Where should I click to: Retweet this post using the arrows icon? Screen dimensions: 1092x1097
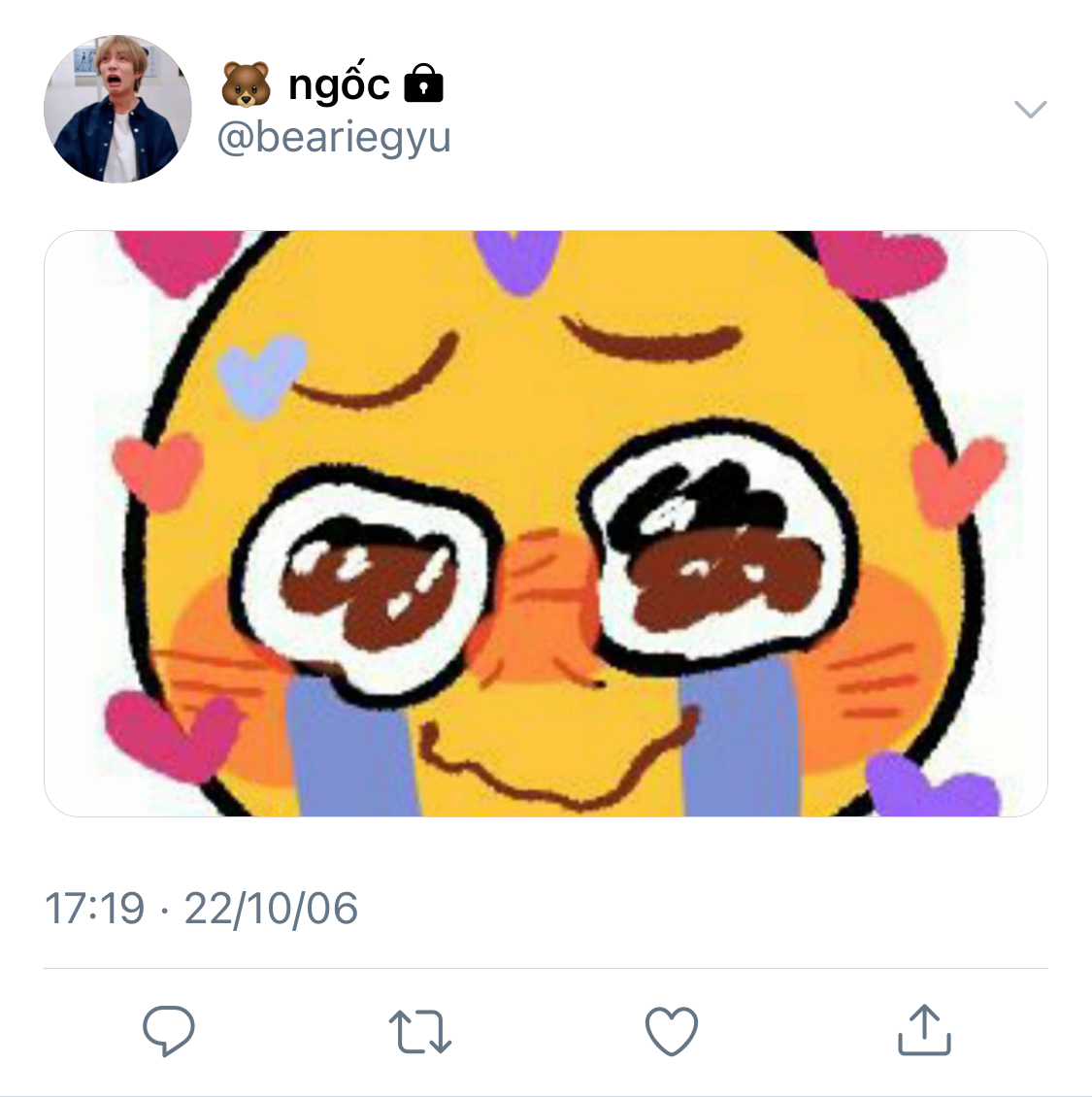[x=419, y=1031]
